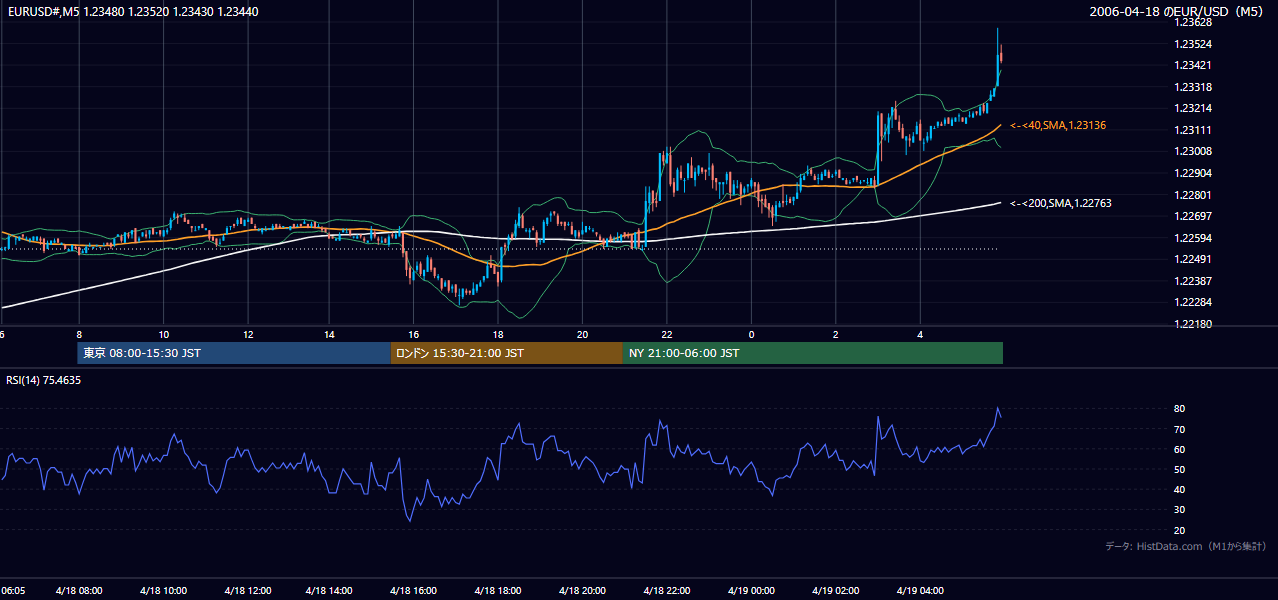The width and height of the screenshot is (1278, 600).
Task: Click price level 1.22491 on the axis
Action: (x=1194, y=259)
